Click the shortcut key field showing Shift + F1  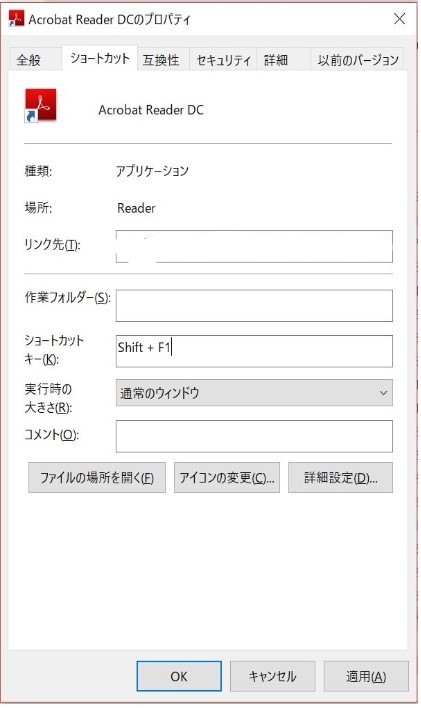coord(254,351)
